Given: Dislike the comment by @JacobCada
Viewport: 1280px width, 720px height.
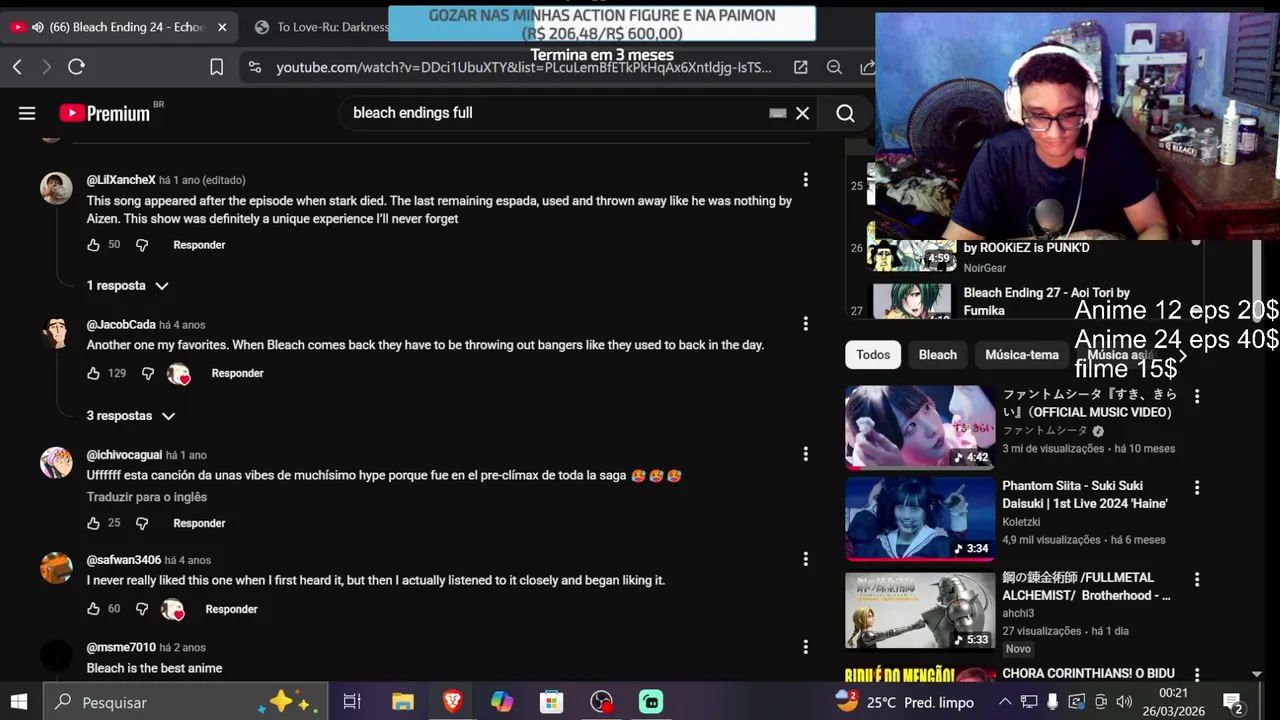Looking at the screenshot, I should 148,373.
